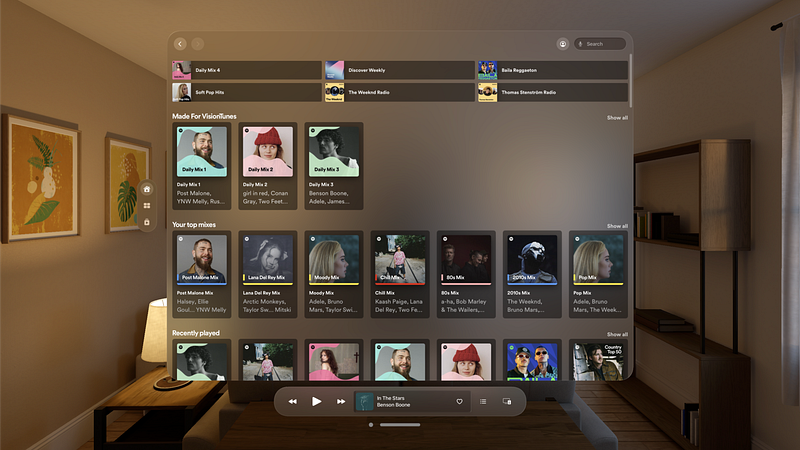This screenshot has height=450, width=800.
Task: Show all of Your top mixes
Action: coord(617,226)
